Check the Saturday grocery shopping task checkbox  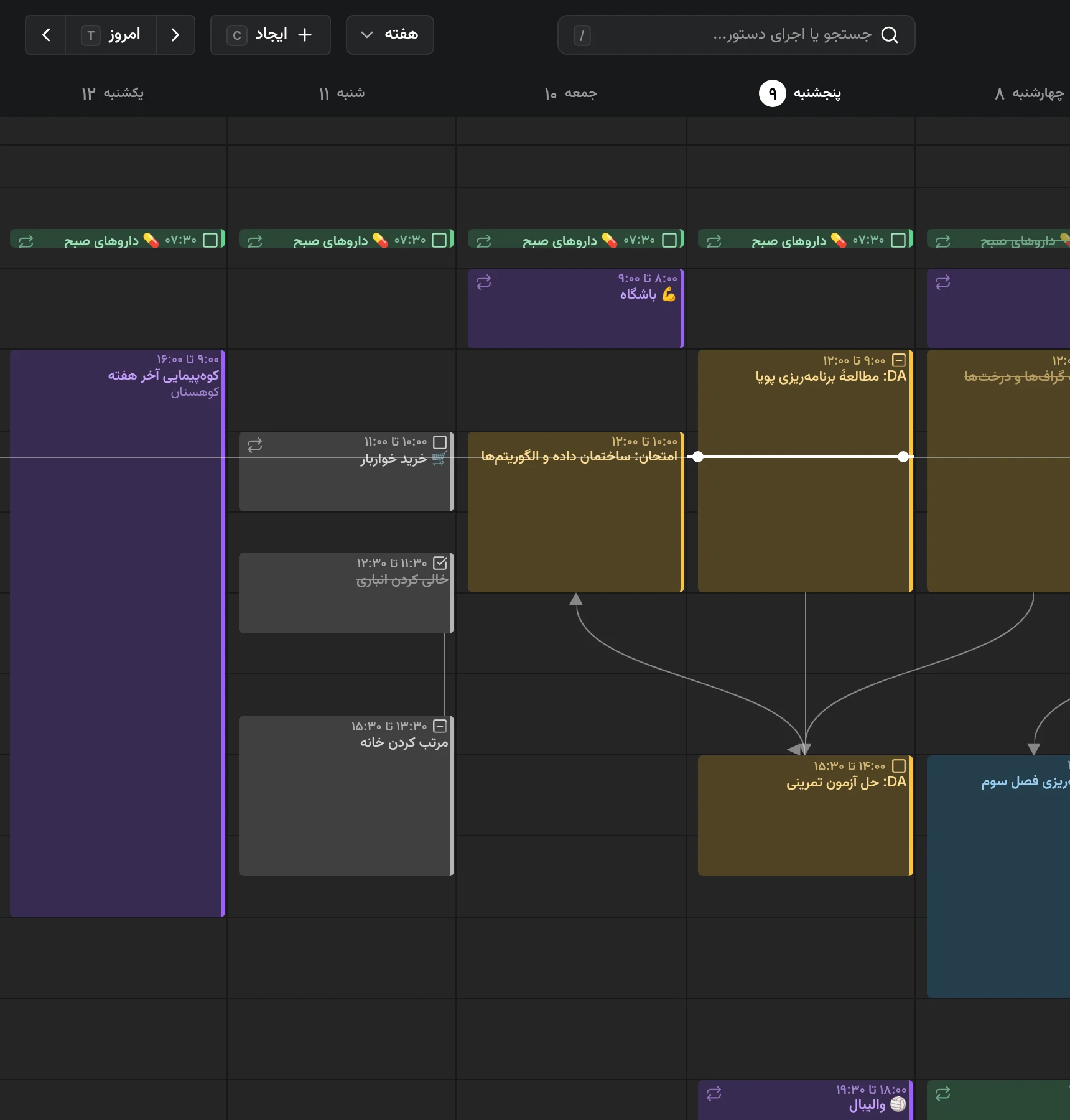pyautogui.click(x=440, y=442)
